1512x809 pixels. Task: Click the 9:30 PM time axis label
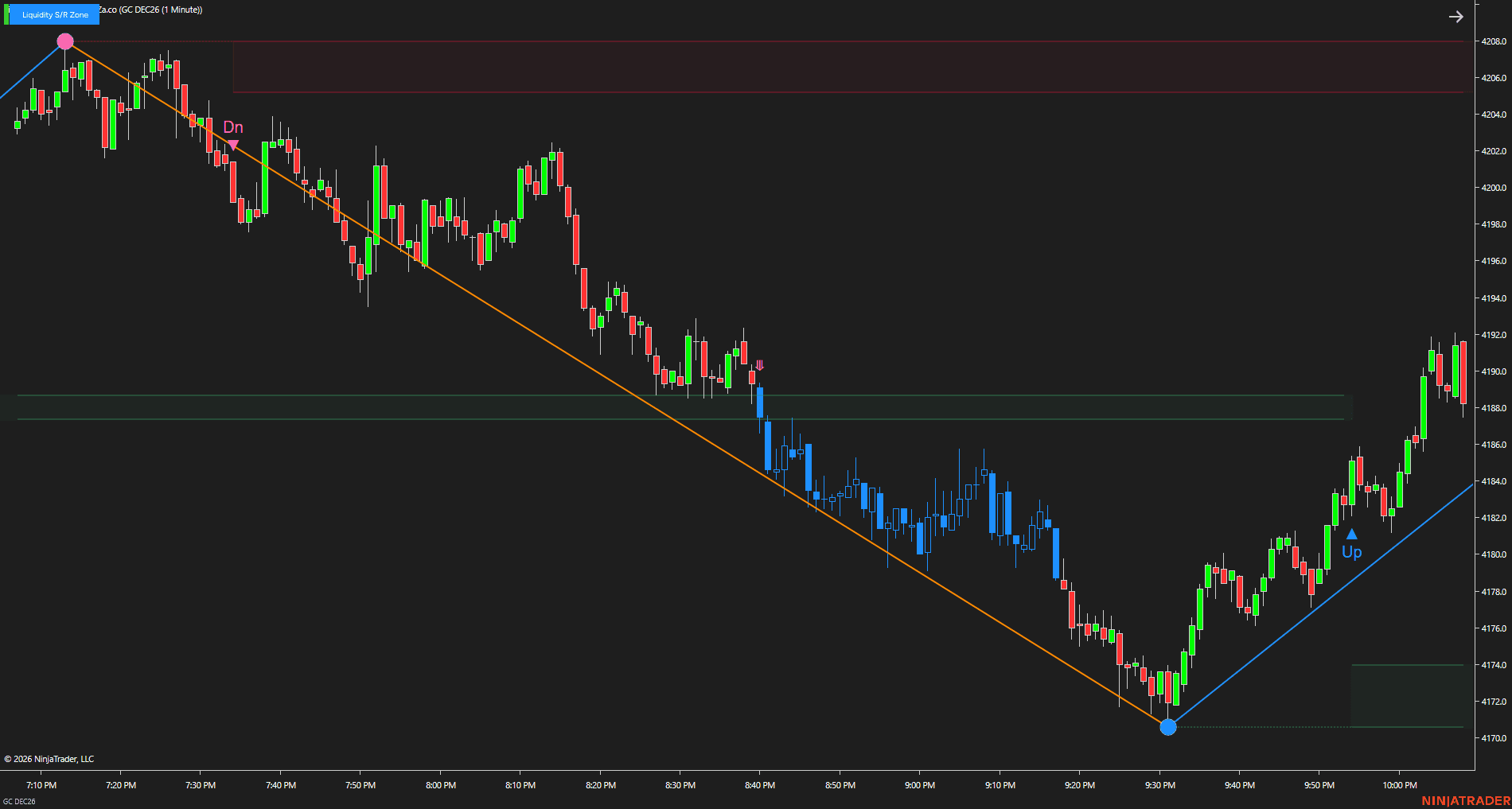1160,785
